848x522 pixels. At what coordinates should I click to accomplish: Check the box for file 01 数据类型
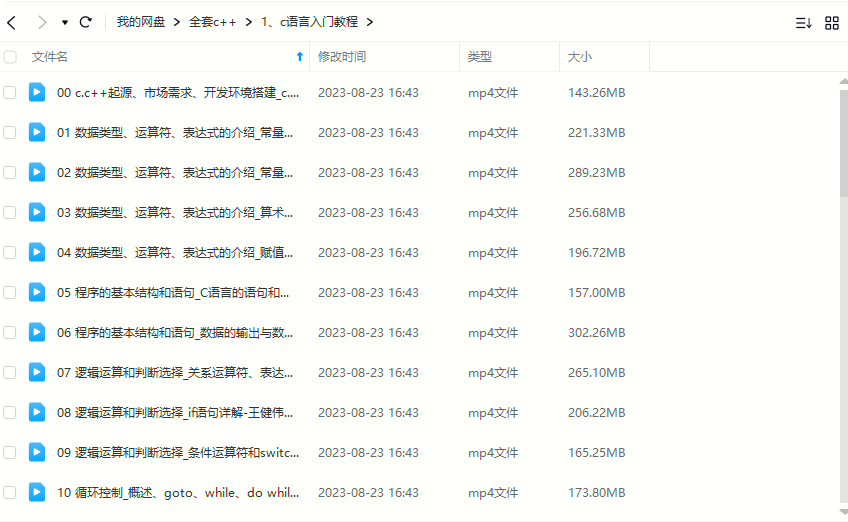click(x=10, y=132)
